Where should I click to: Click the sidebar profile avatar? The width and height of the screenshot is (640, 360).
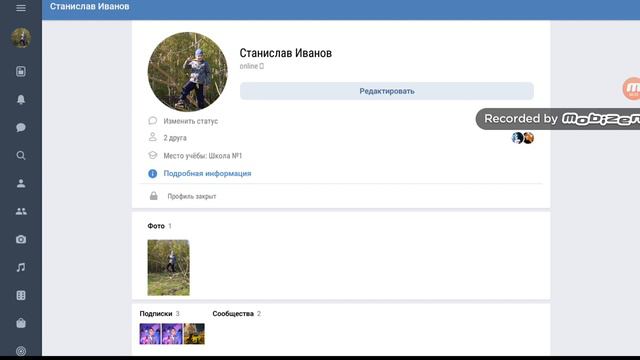(21, 38)
